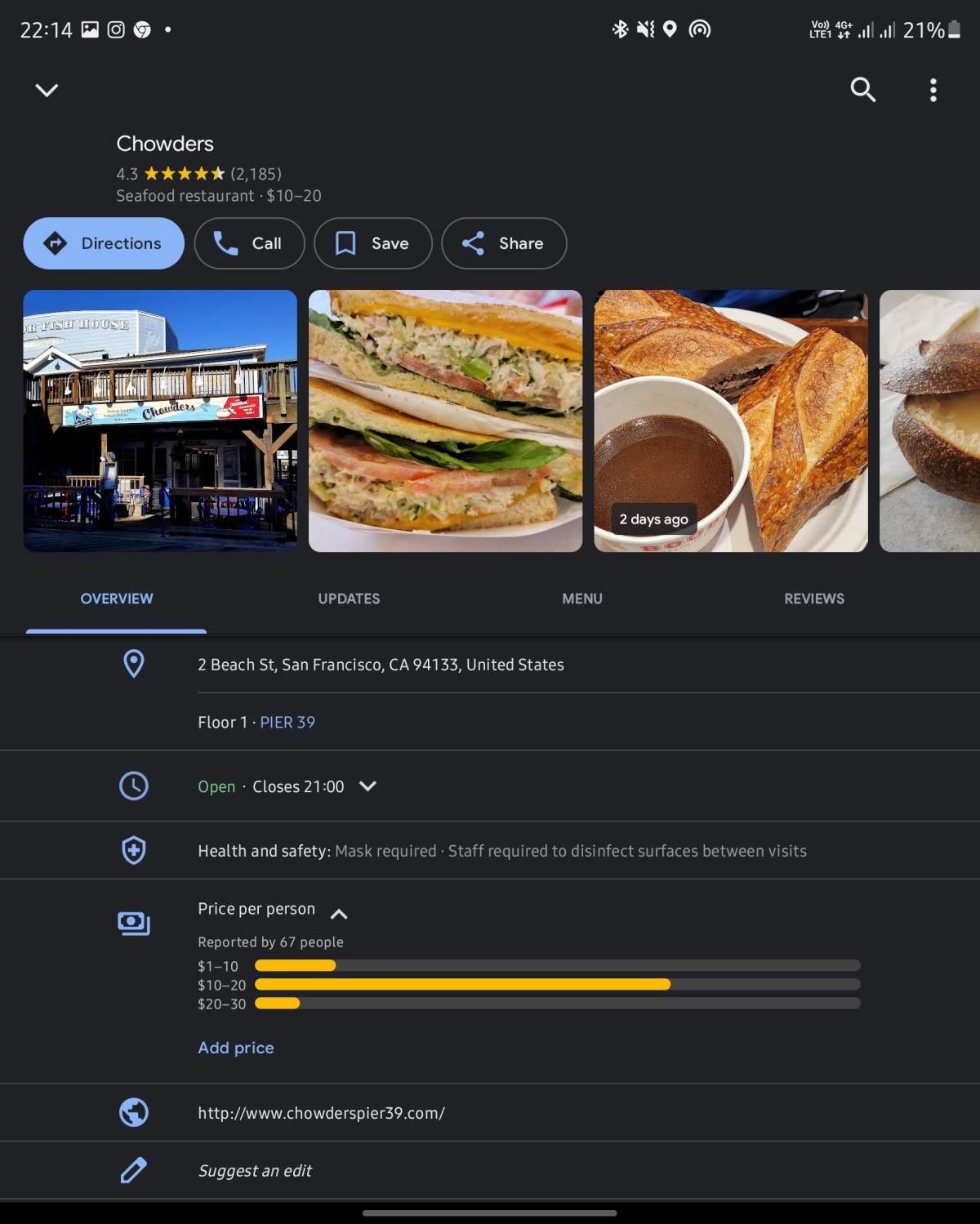
Task: Go to the Updates tab
Action: click(349, 599)
